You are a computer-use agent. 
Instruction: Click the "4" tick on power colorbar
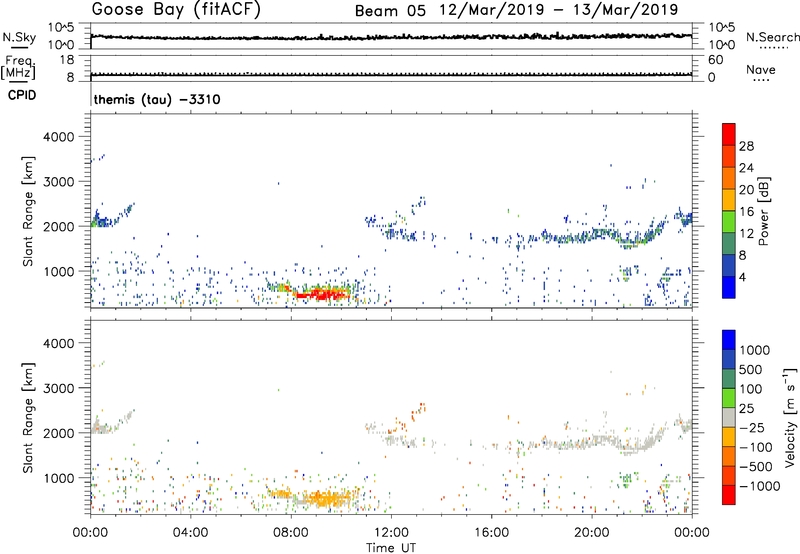click(742, 277)
